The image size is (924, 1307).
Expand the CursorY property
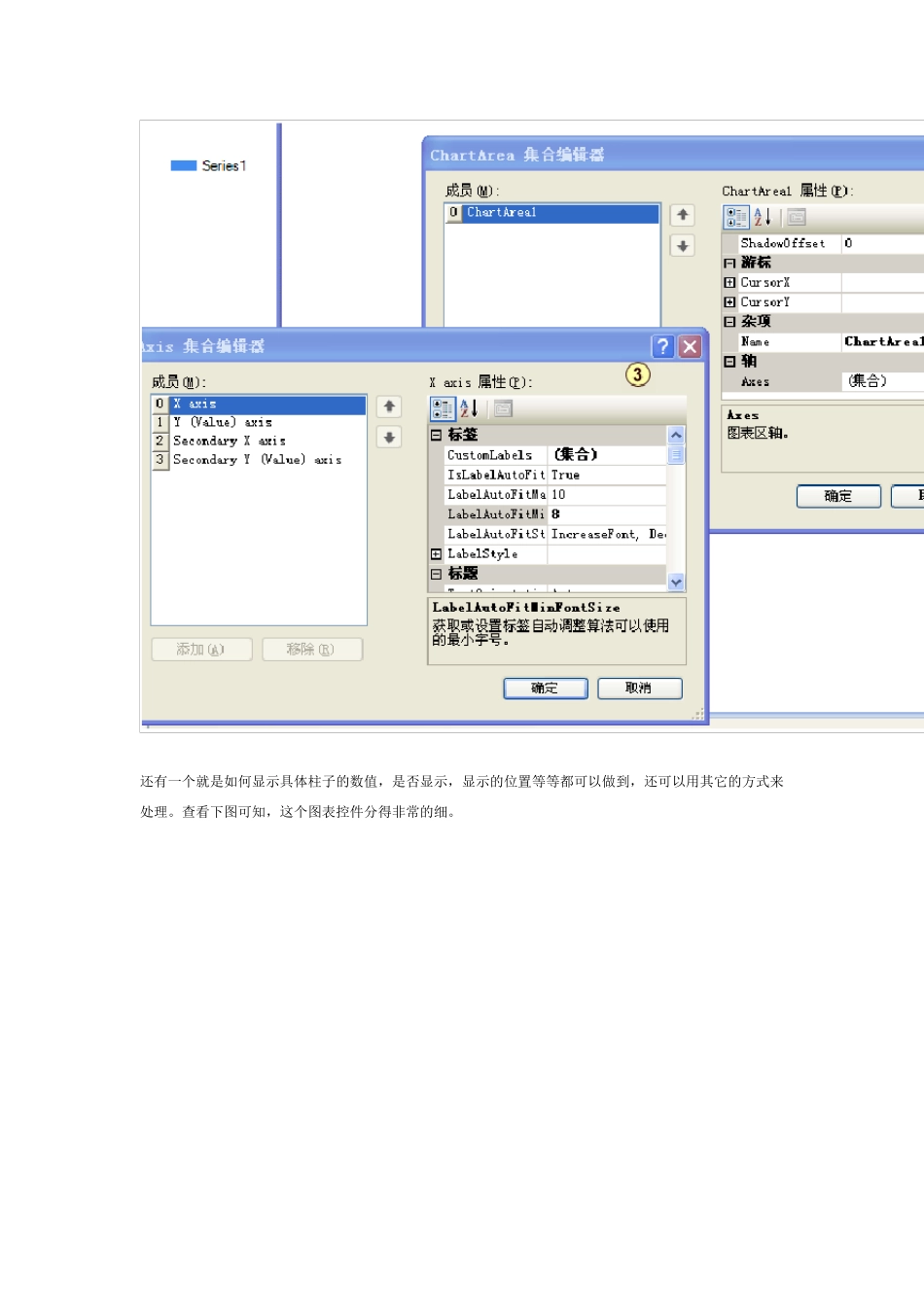(x=729, y=302)
